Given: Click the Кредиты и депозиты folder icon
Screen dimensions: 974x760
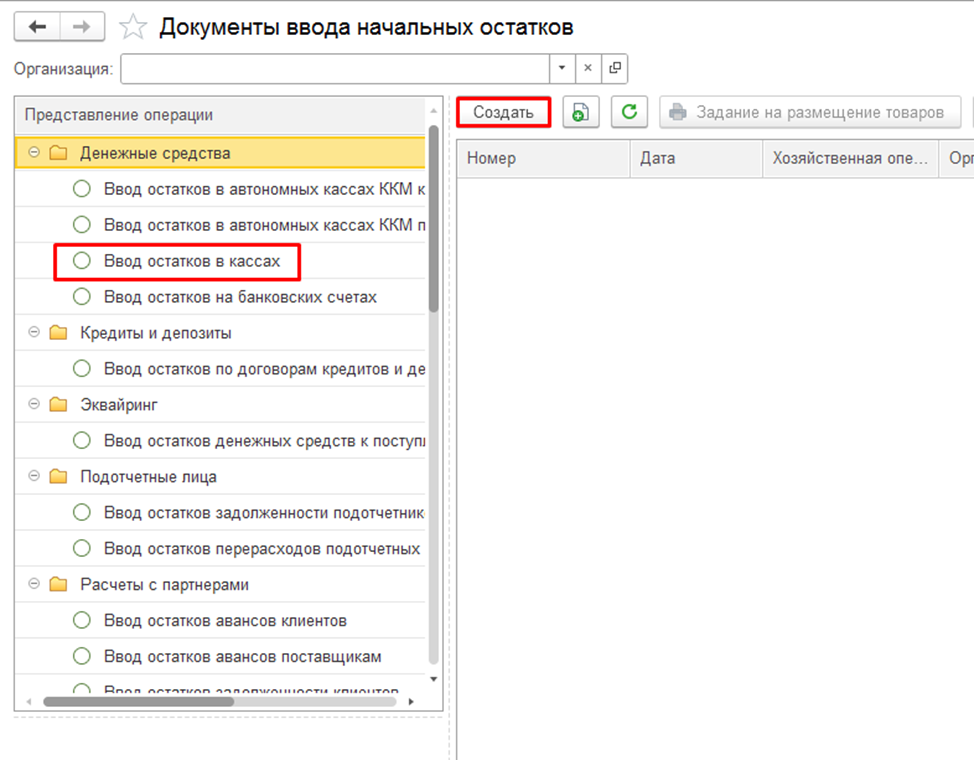Looking at the screenshot, I should point(58,333).
